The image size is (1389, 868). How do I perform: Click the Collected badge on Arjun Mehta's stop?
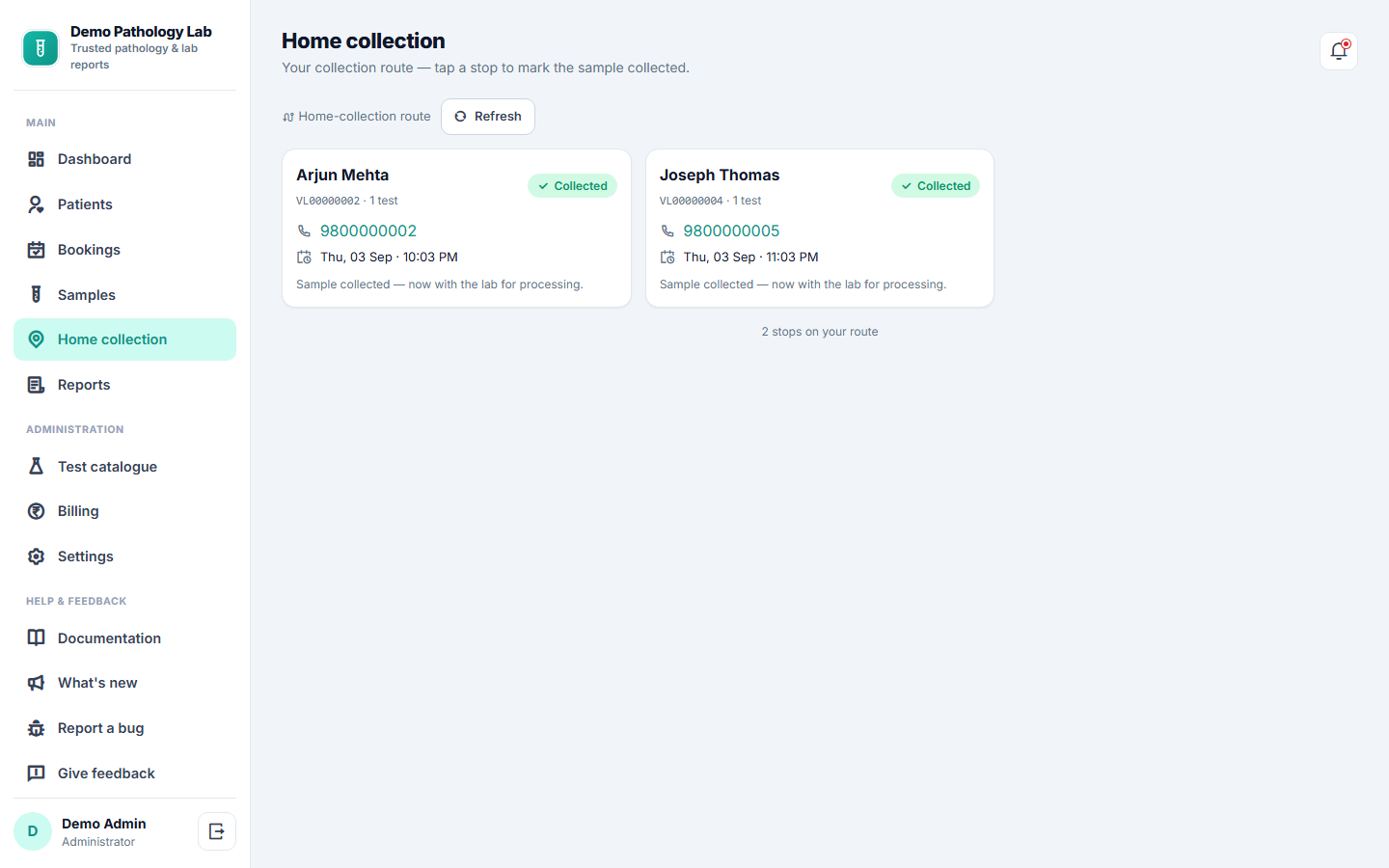572,186
